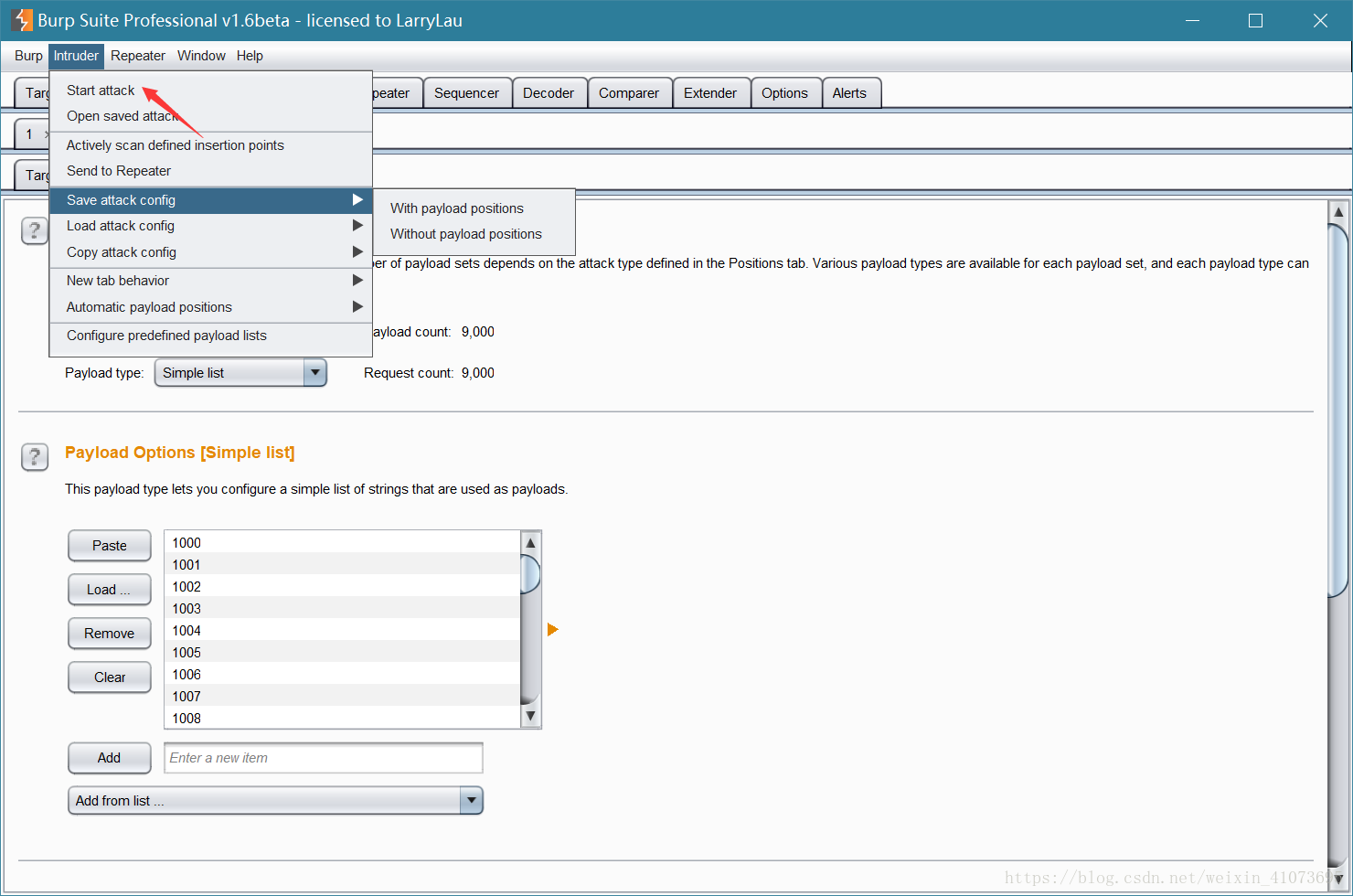Choose Without payload positions option
The image size is (1353, 896).
click(x=474, y=234)
